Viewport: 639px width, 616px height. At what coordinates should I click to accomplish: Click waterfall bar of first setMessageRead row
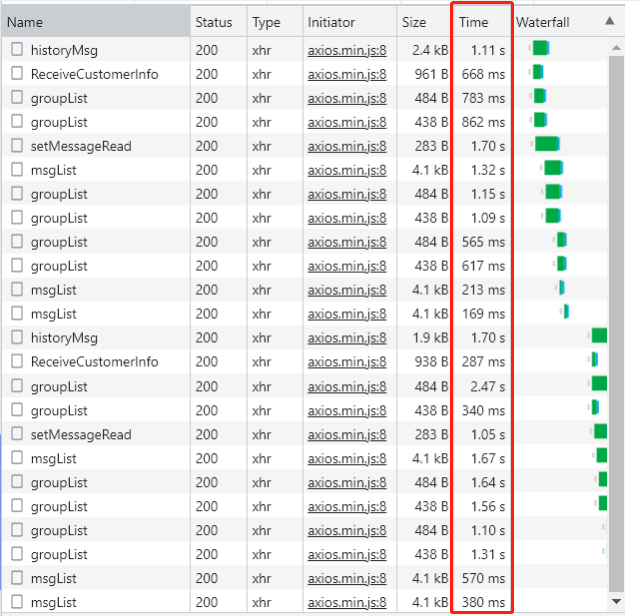click(547, 144)
